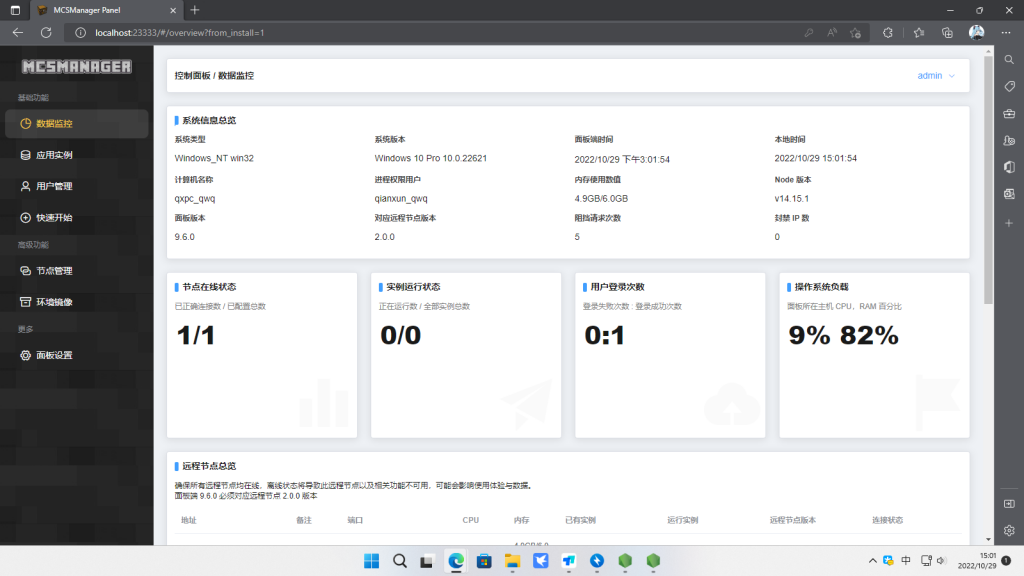This screenshot has width=1024, height=576.
Task: Open 面板设置 in the sidebar
Action: [76, 355]
